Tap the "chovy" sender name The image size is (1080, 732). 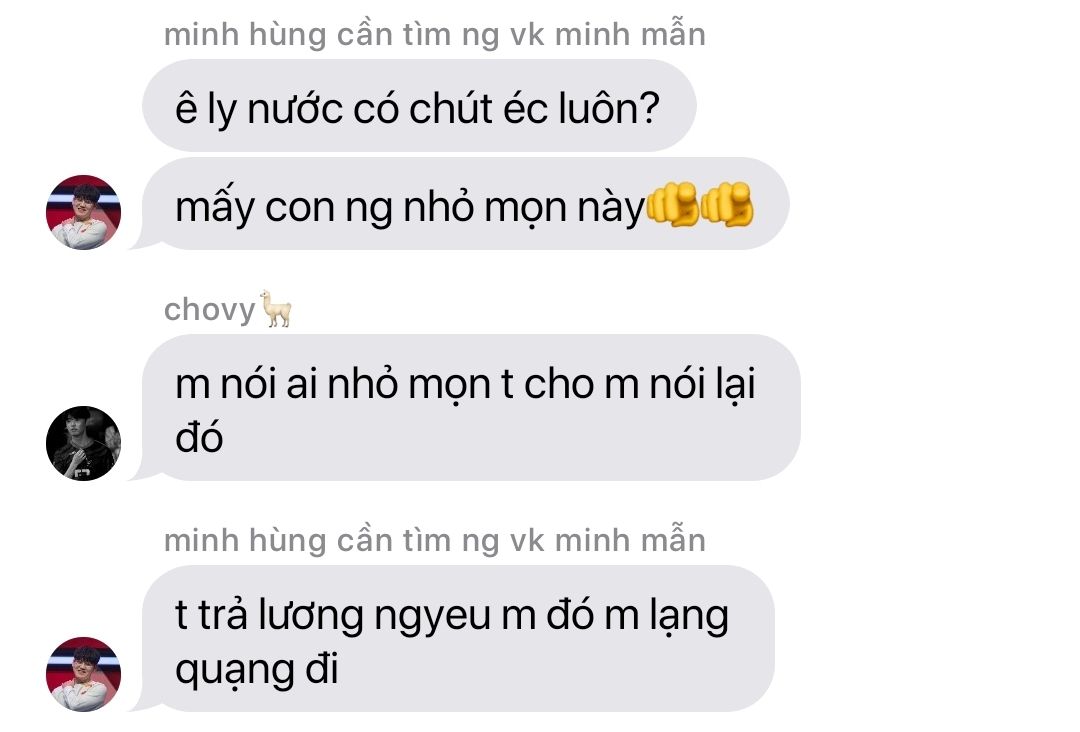click(x=209, y=310)
